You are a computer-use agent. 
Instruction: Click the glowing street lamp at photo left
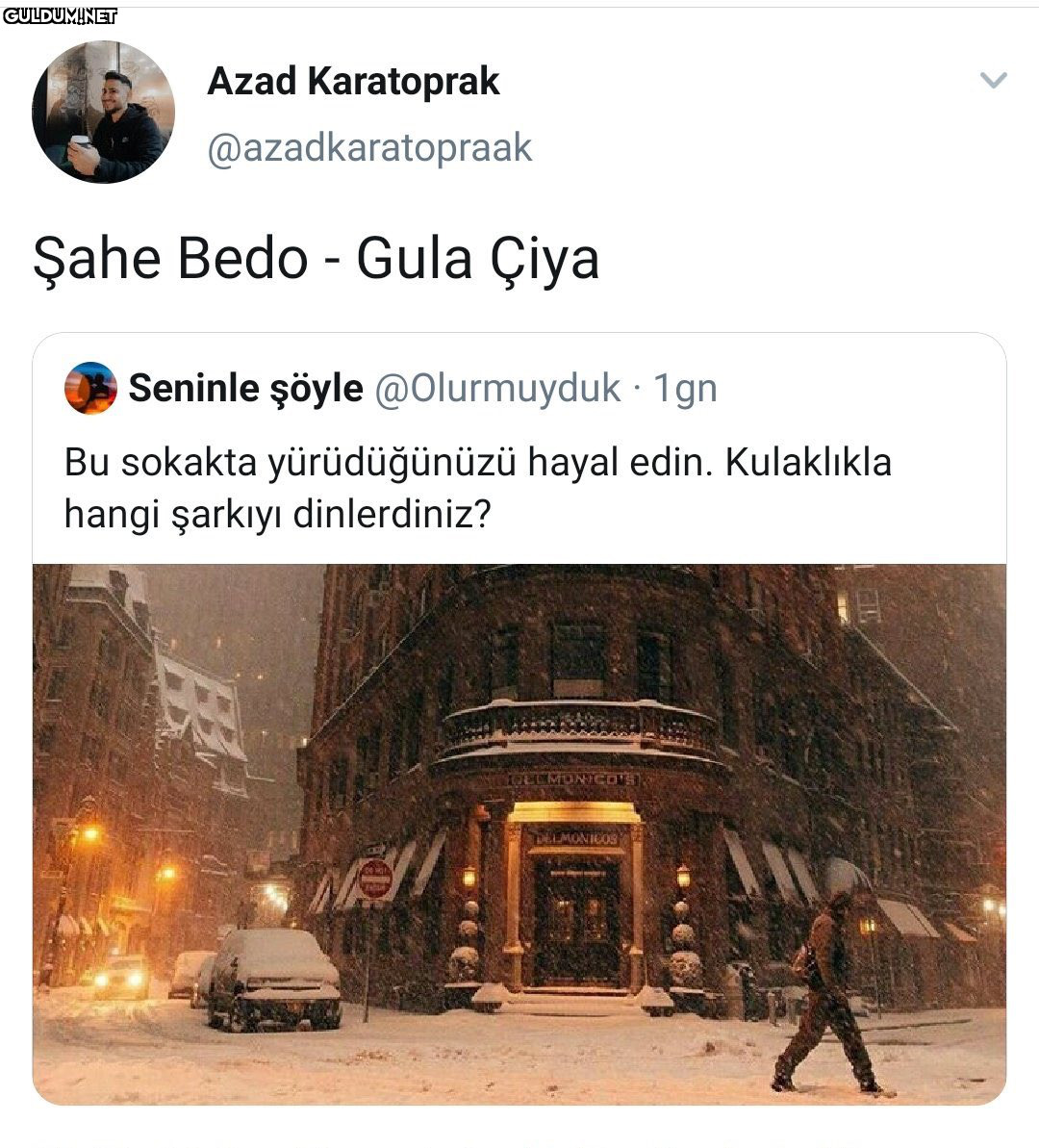tap(90, 833)
